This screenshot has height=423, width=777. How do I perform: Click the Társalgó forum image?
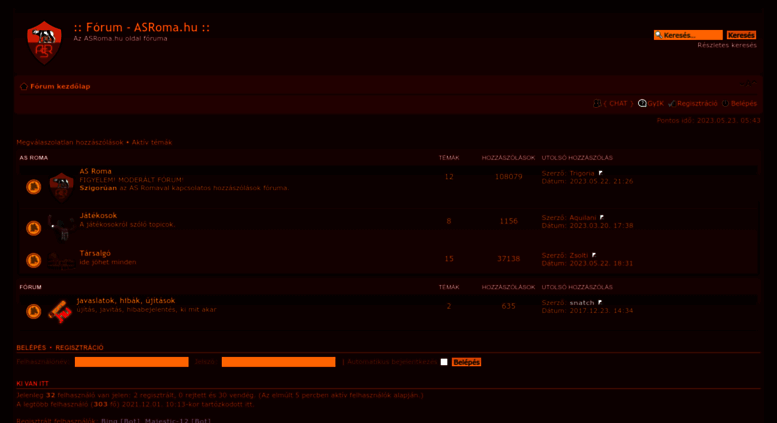61,261
